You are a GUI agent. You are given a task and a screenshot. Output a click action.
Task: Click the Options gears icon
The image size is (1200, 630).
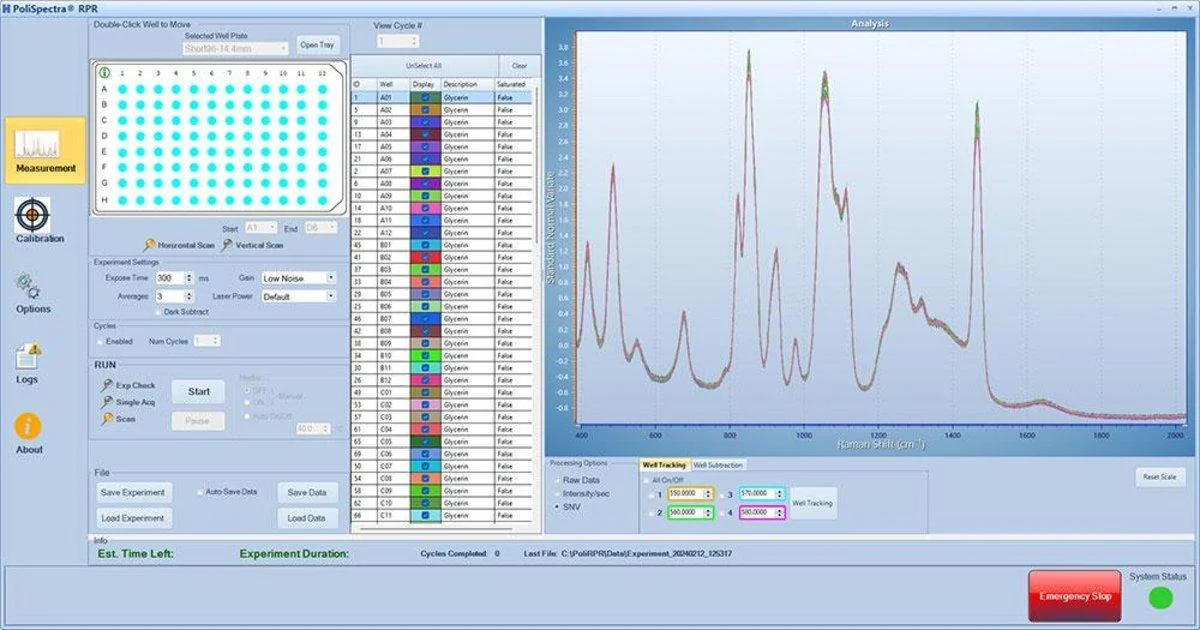(x=28, y=287)
